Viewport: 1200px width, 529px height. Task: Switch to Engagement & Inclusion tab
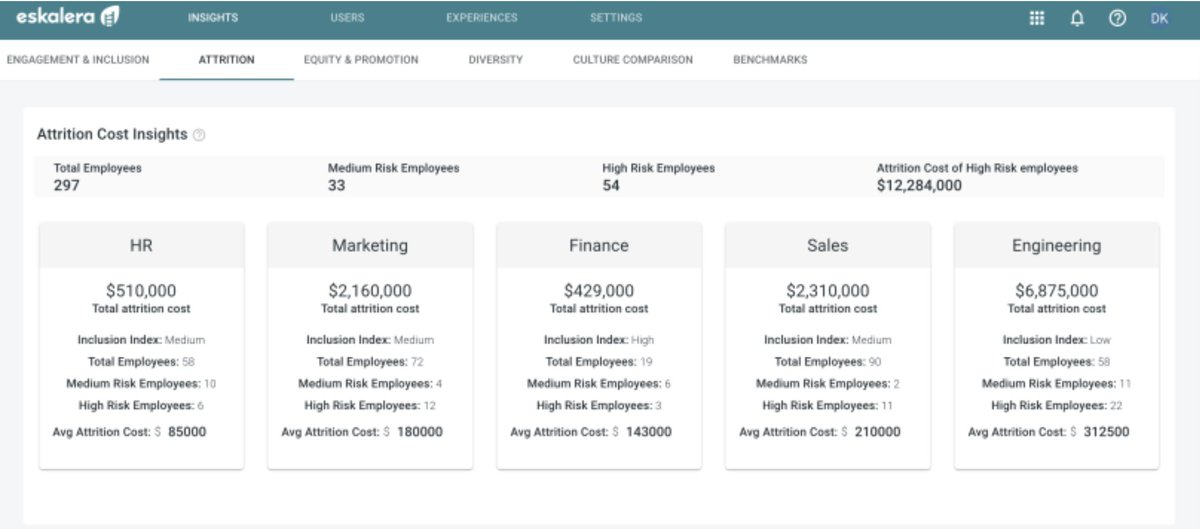click(x=78, y=60)
